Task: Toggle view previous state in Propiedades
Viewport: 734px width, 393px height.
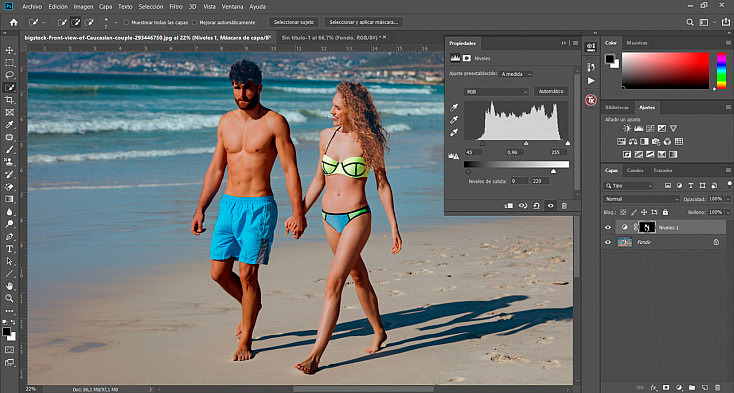Action: tap(523, 205)
